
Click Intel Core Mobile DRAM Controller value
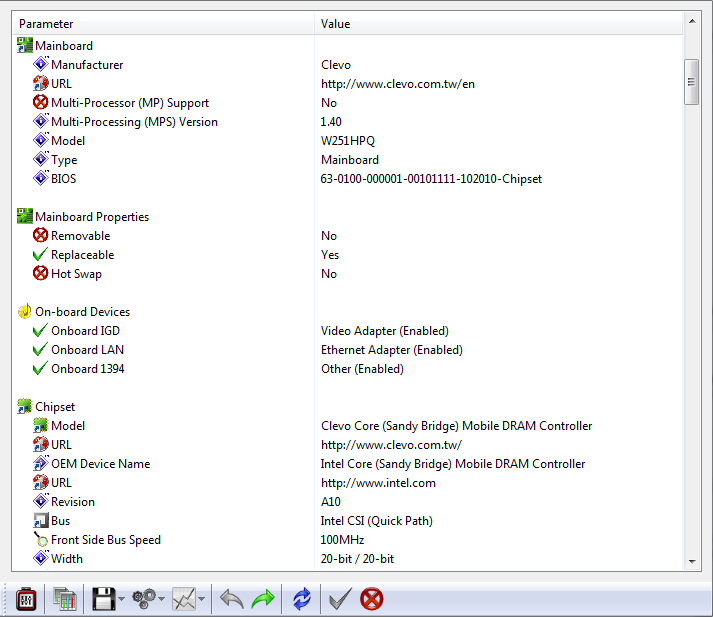point(453,464)
